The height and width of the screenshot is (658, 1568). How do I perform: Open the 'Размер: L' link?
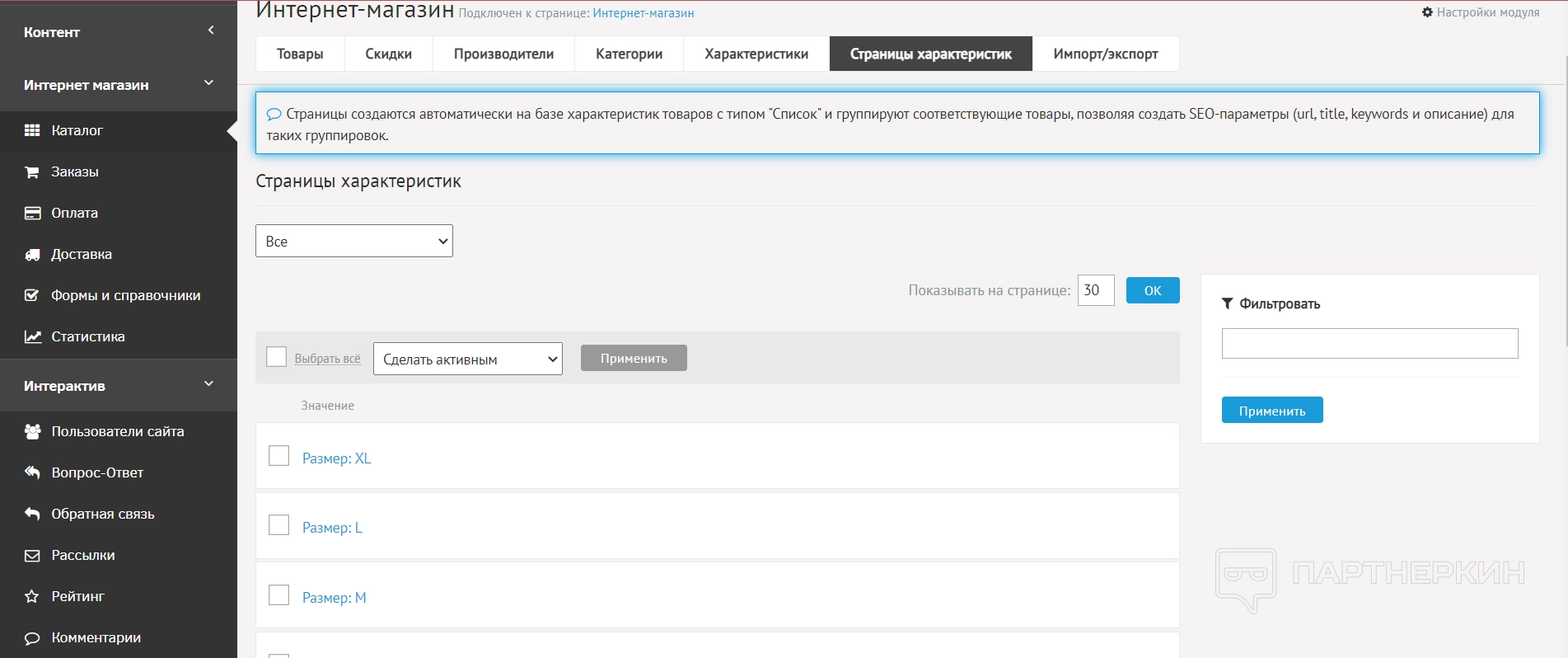[332, 528]
